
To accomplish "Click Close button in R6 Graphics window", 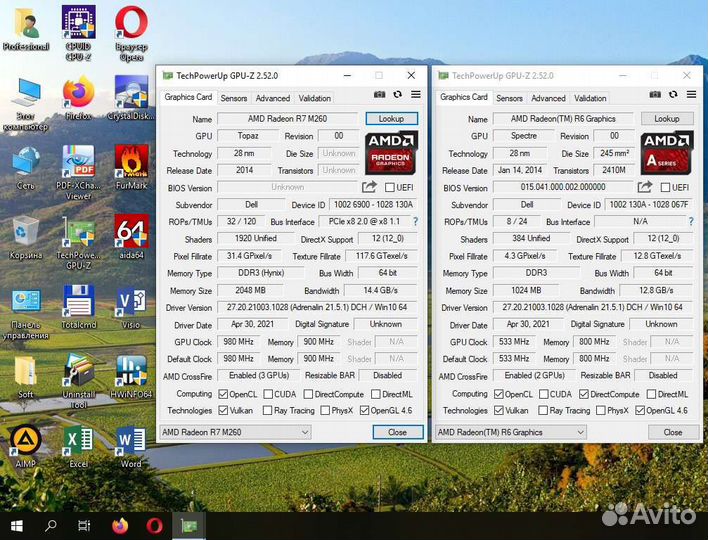I will pyautogui.click(x=672, y=432).
